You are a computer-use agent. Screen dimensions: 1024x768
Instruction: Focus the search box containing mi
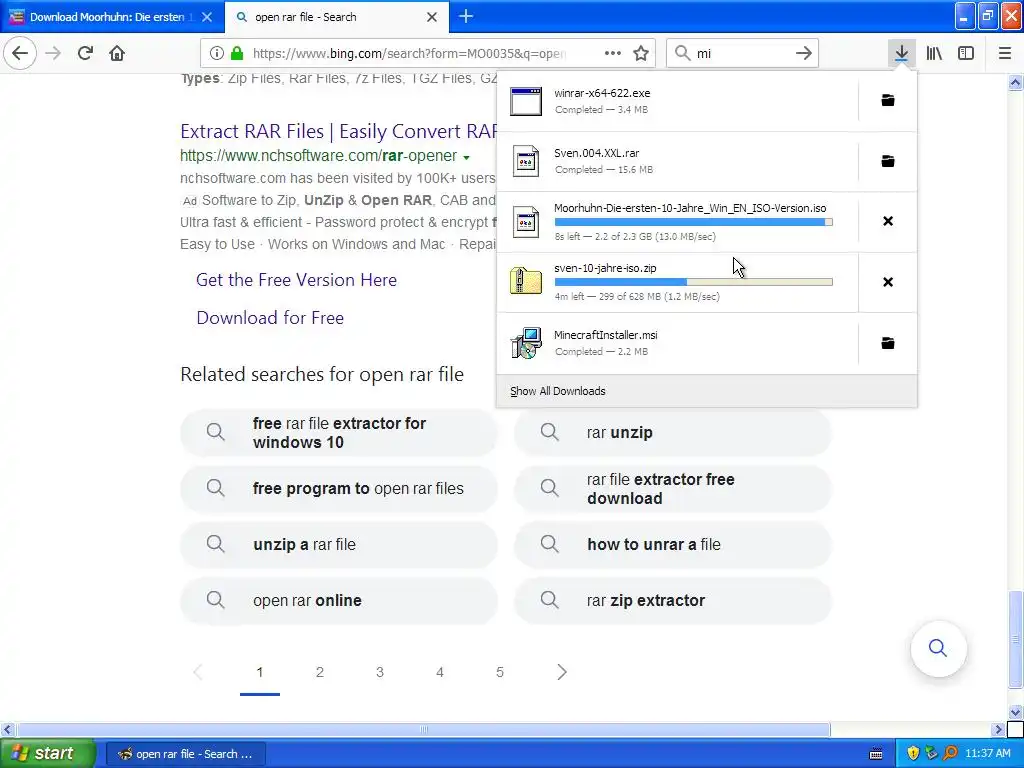click(x=741, y=53)
